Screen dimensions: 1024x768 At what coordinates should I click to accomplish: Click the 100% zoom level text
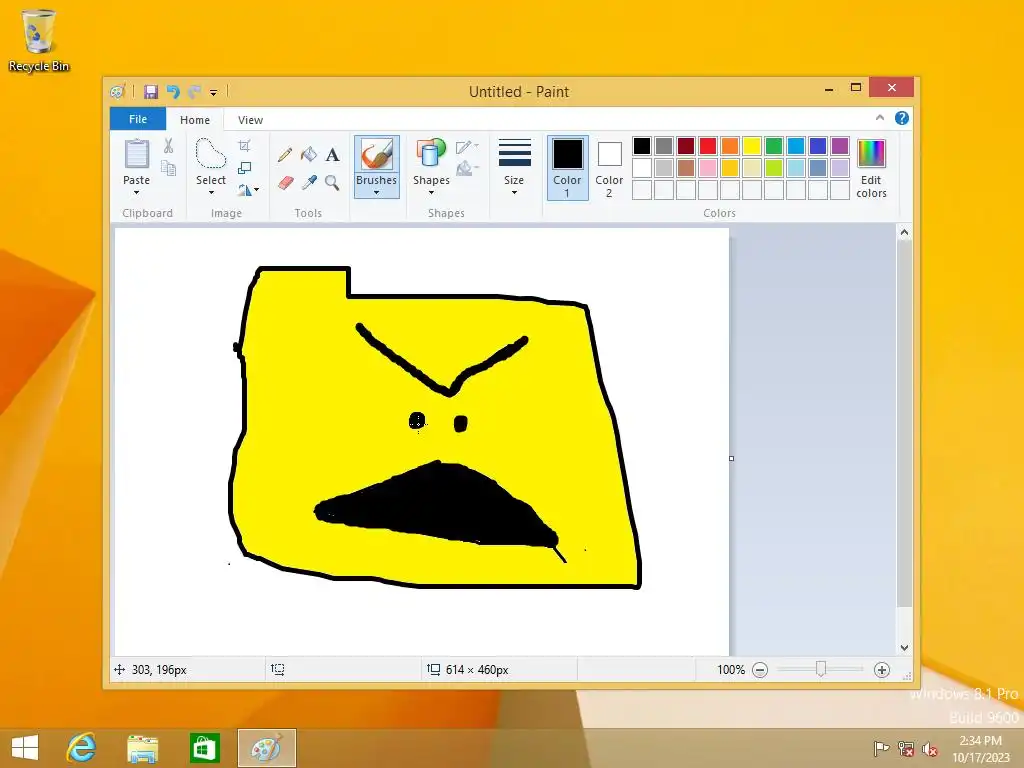tap(731, 670)
